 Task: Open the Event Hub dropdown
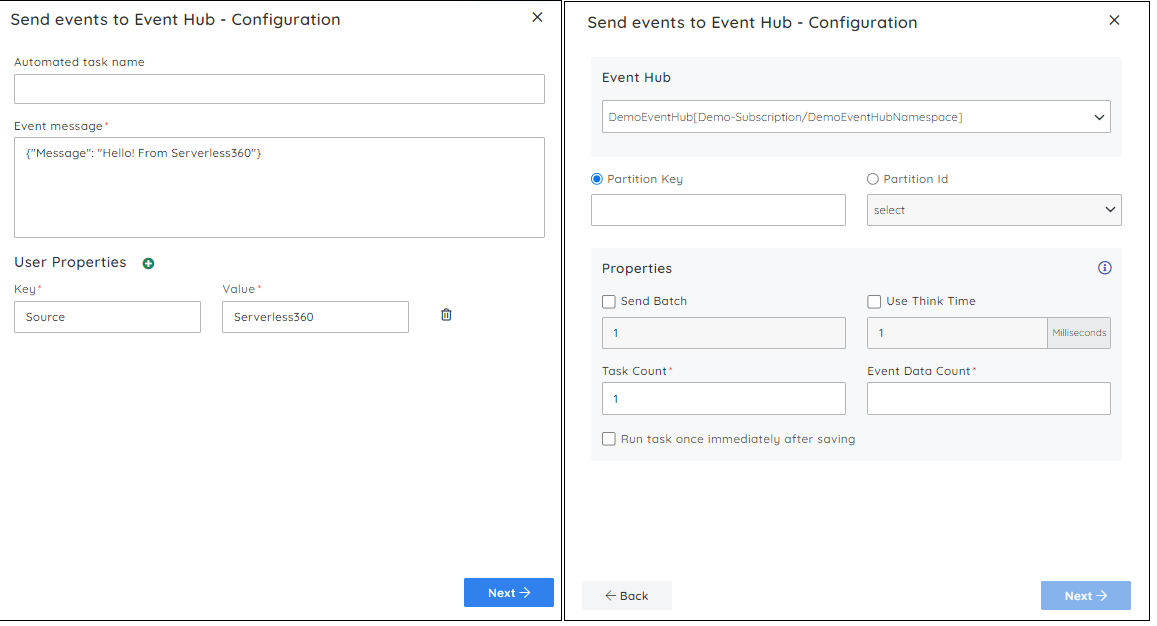(x=855, y=116)
